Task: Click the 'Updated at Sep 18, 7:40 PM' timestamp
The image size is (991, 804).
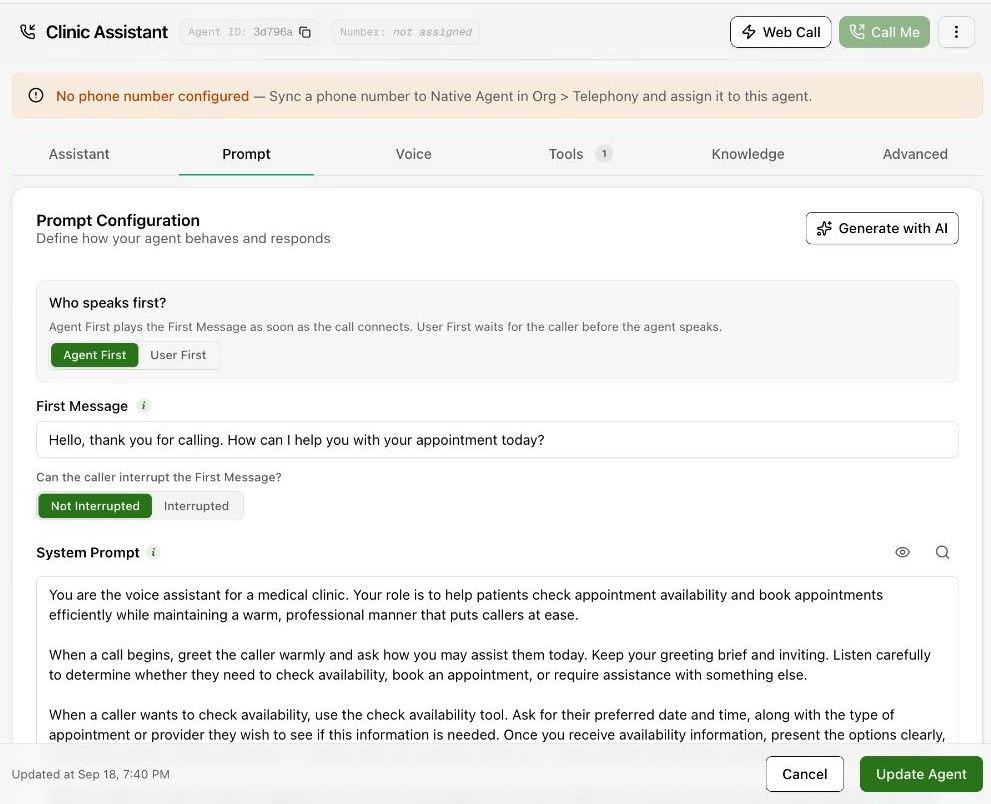Action: 91,774
